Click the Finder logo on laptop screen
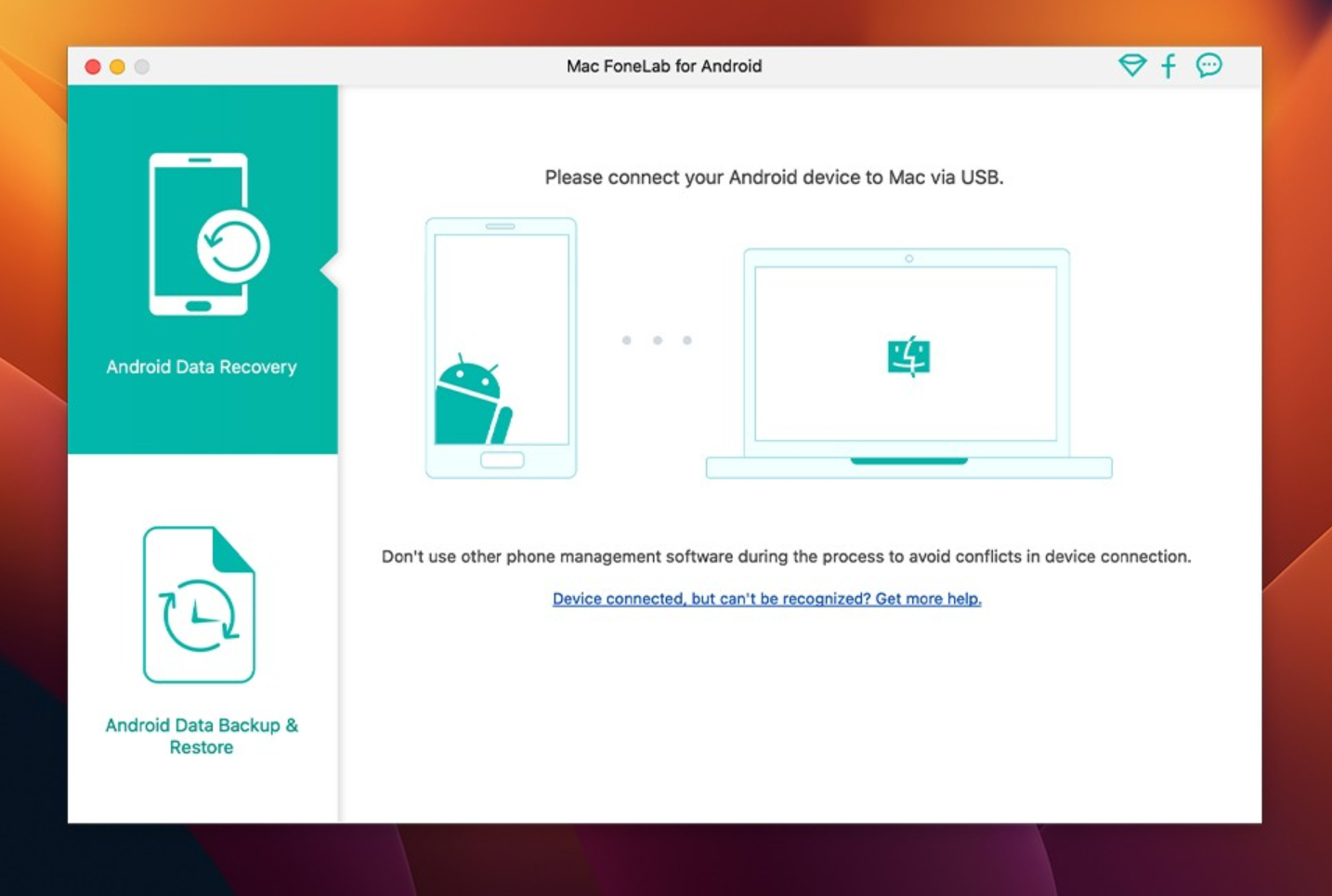The image size is (1332, 896). pos(908,356)
